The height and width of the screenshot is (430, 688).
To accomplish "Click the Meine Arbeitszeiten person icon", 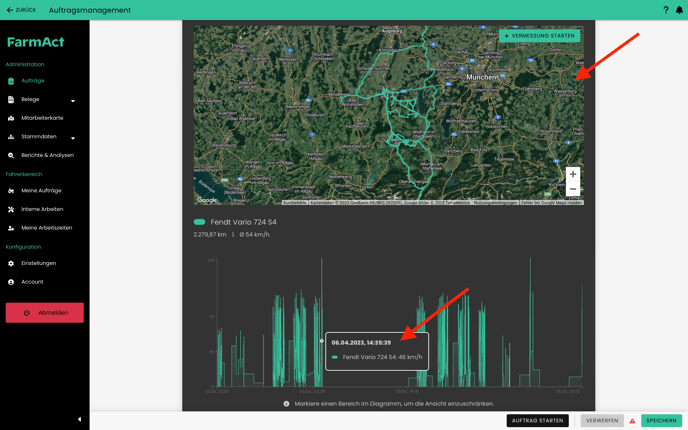I will [x=11, y=228].
